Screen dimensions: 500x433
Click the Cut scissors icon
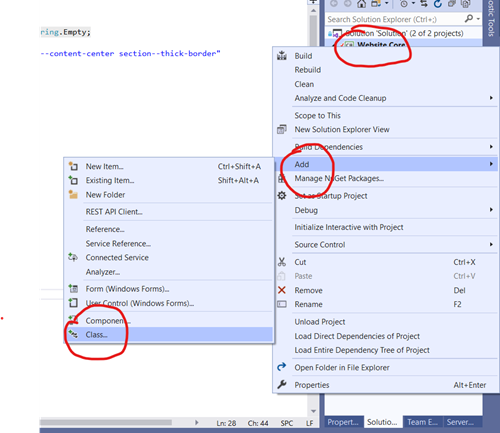coord(282,262)
